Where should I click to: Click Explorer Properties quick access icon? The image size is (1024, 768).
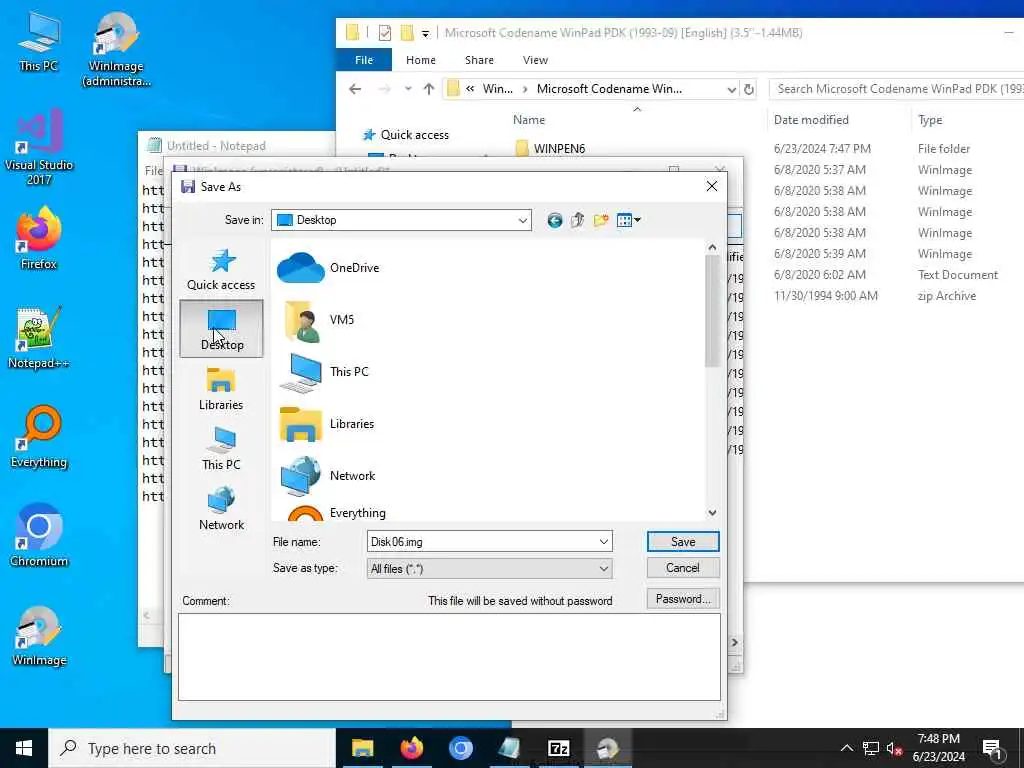(385, 33)
